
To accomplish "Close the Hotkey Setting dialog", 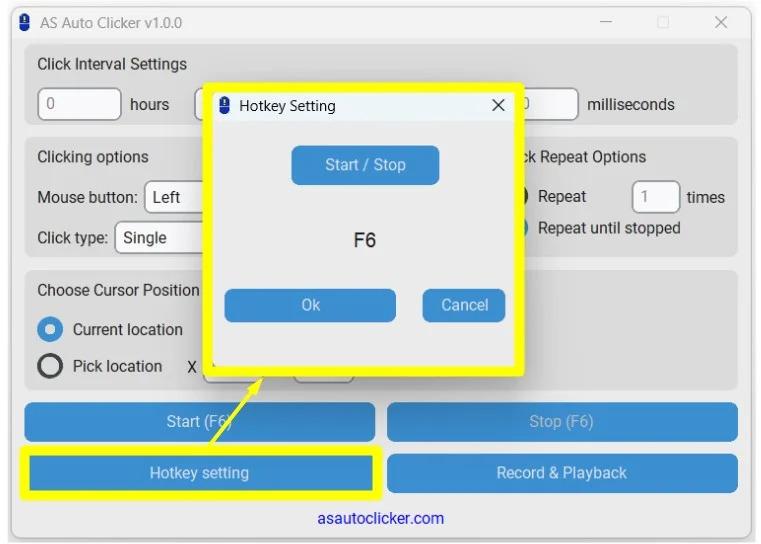I will (x=498, y=105).
